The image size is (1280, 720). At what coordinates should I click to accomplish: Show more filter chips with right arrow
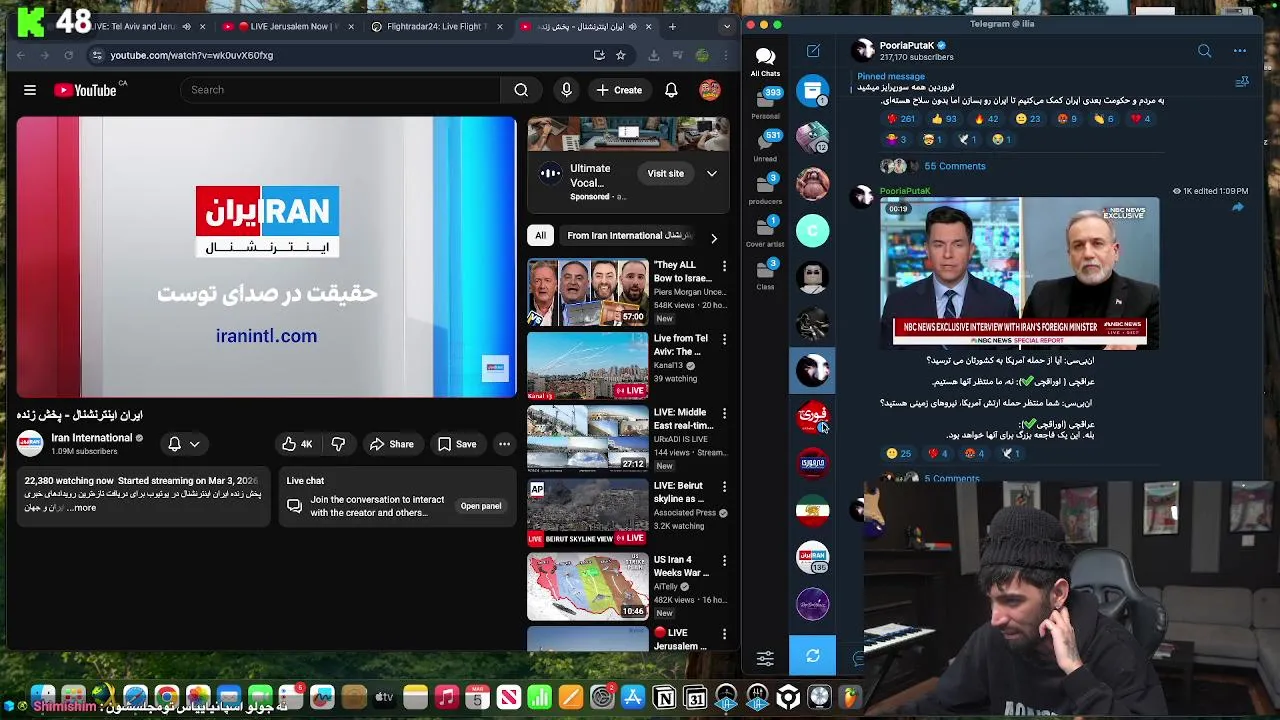[x=713, y=237]
